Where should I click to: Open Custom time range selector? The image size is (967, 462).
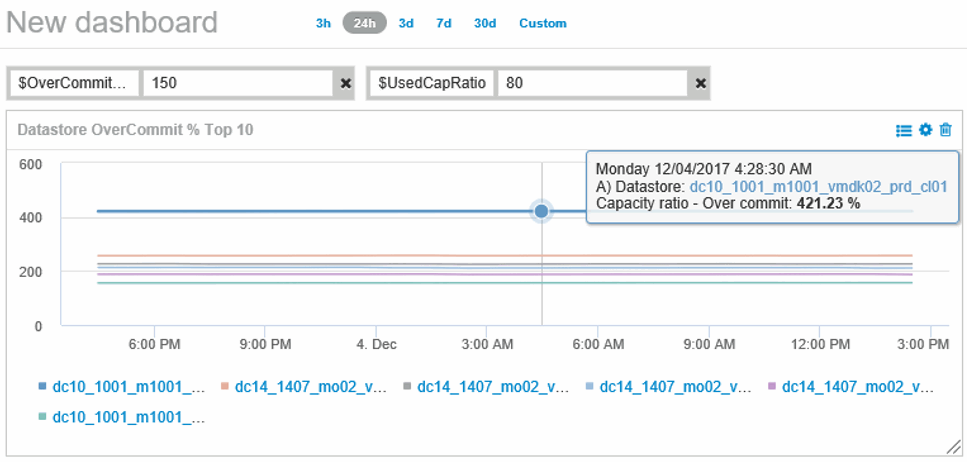542,23
